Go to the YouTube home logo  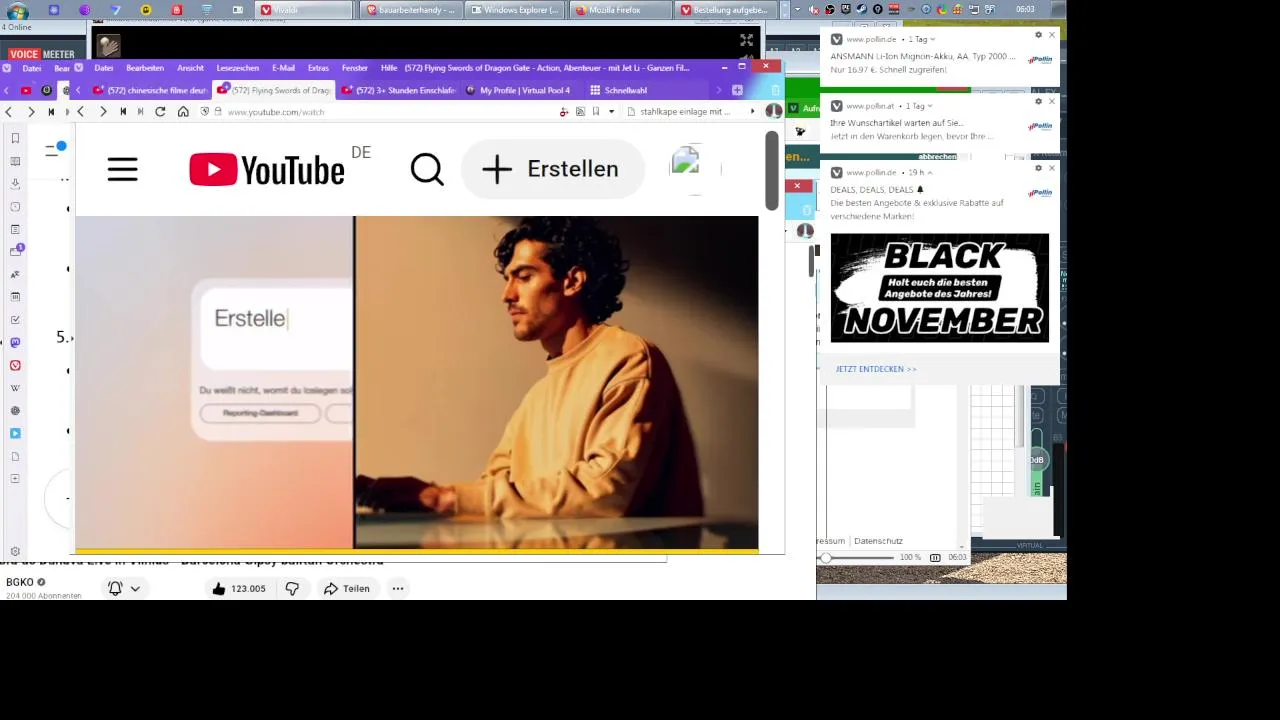tap(267, 170)
